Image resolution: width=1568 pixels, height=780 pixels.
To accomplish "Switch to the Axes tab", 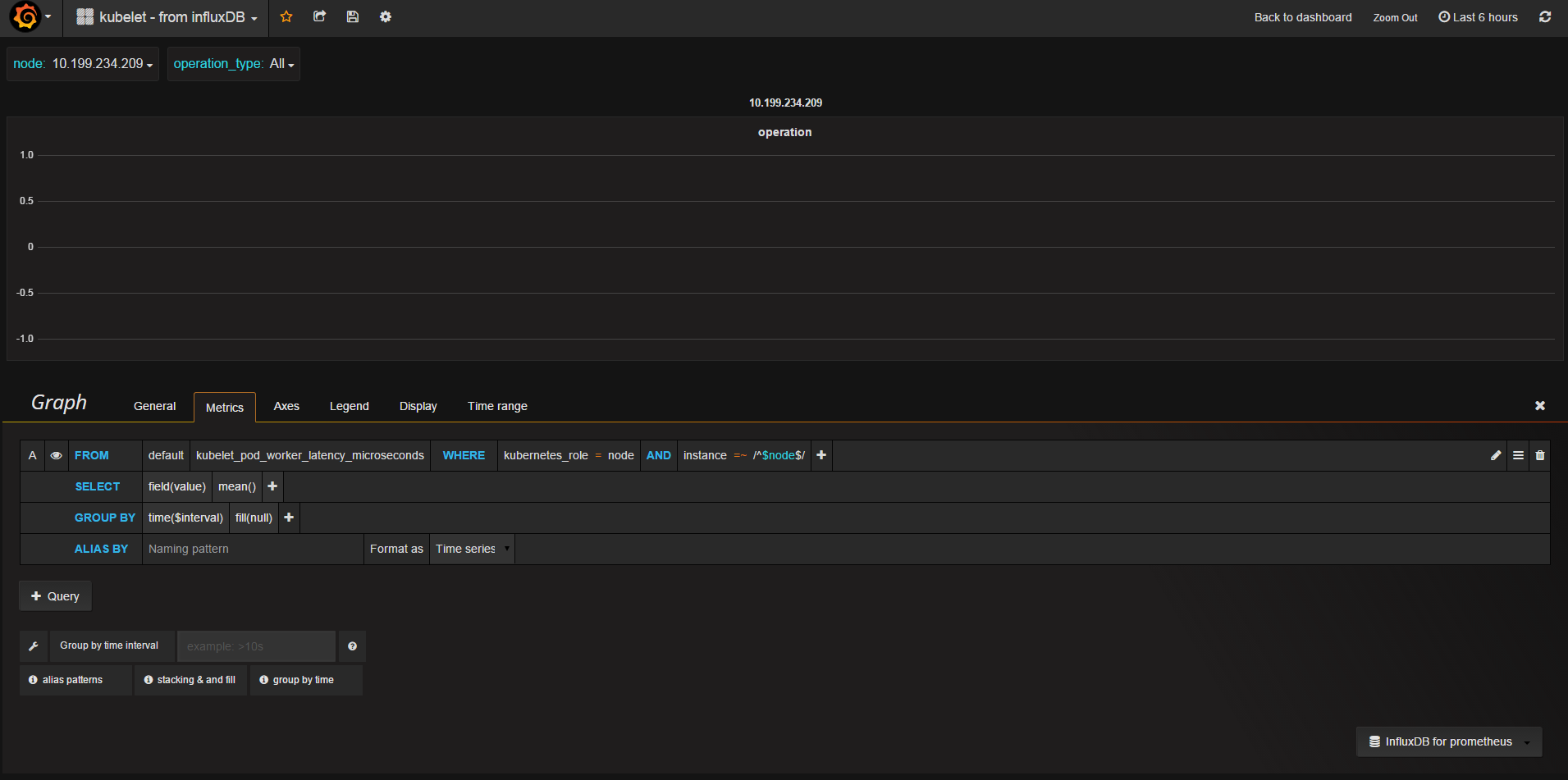I will (x=286, y=406).
